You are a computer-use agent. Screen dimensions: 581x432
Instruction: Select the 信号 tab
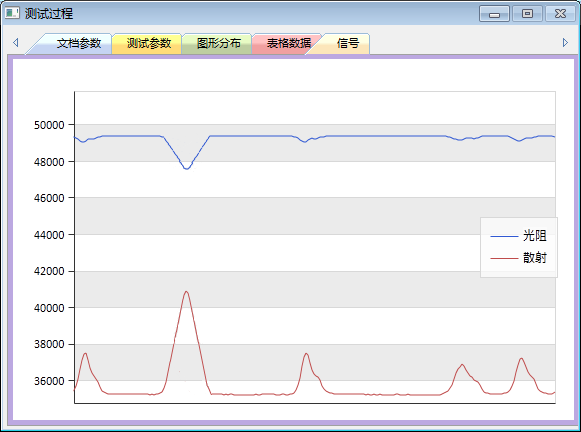click(x=348, y=43)
